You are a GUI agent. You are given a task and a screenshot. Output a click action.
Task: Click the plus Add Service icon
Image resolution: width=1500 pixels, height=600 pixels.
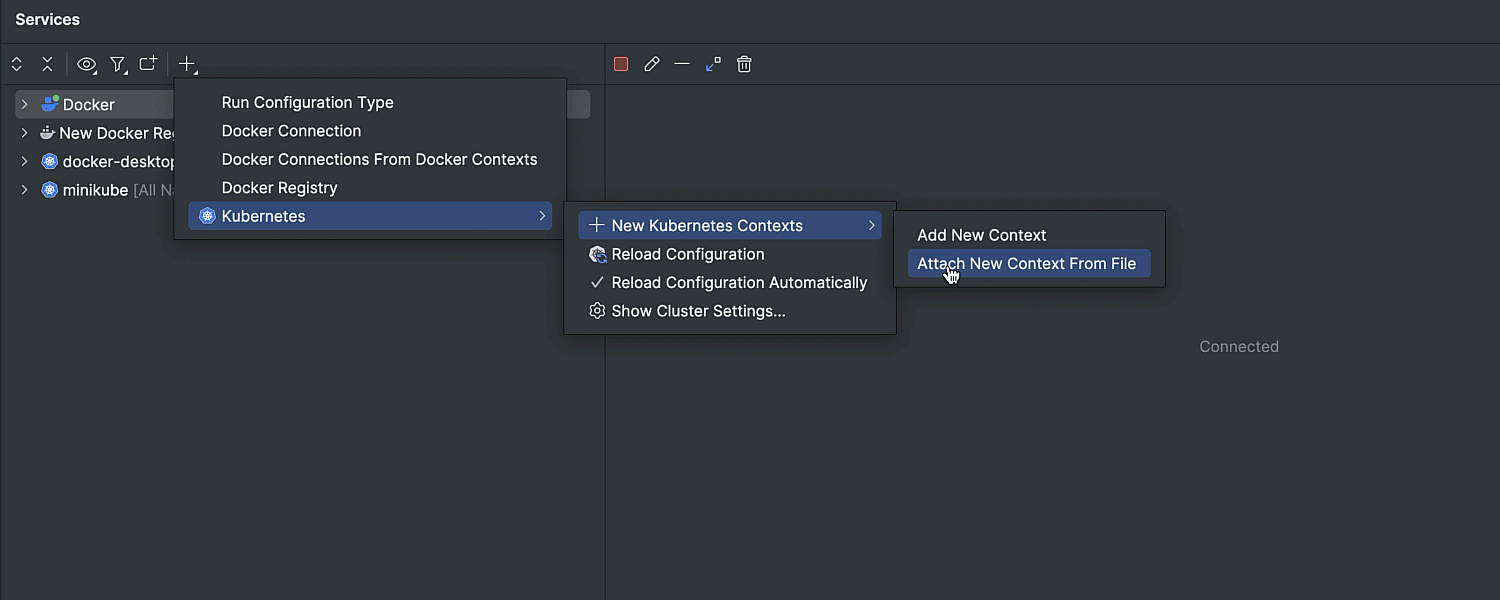(x=187, y=65)
